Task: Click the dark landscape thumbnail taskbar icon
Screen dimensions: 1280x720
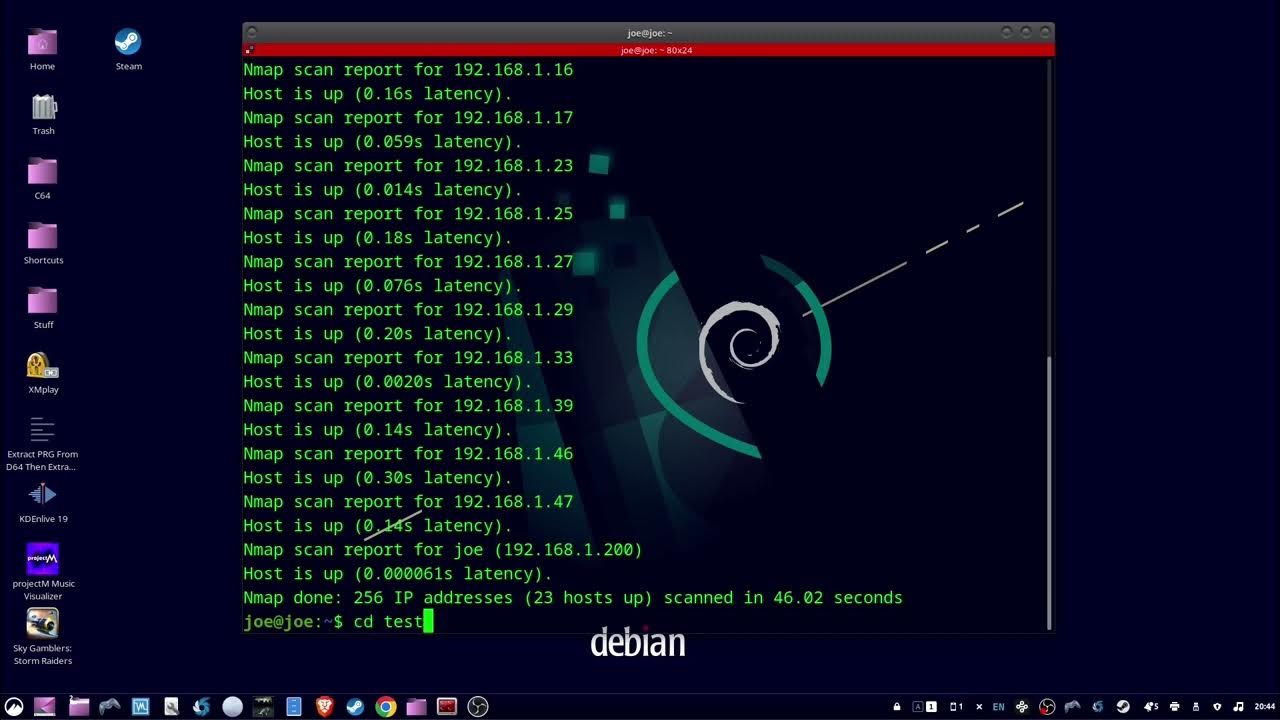Action: [263, 706]
